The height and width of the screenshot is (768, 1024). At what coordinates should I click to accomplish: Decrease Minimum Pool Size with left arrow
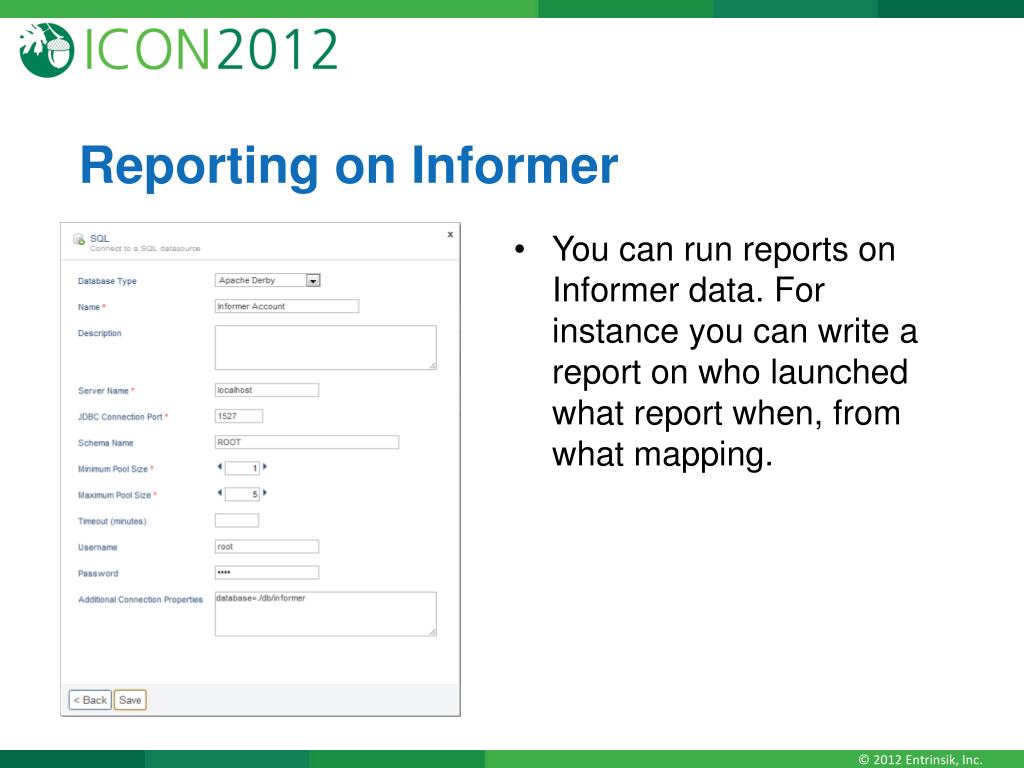coord(219,467)
